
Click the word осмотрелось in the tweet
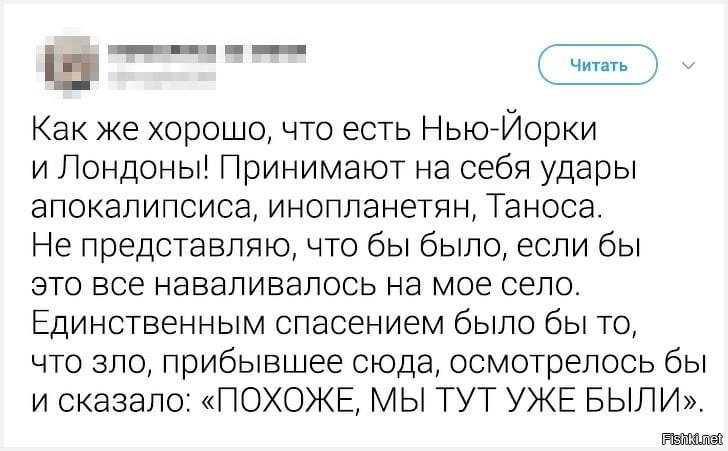[x=551, y=362]
